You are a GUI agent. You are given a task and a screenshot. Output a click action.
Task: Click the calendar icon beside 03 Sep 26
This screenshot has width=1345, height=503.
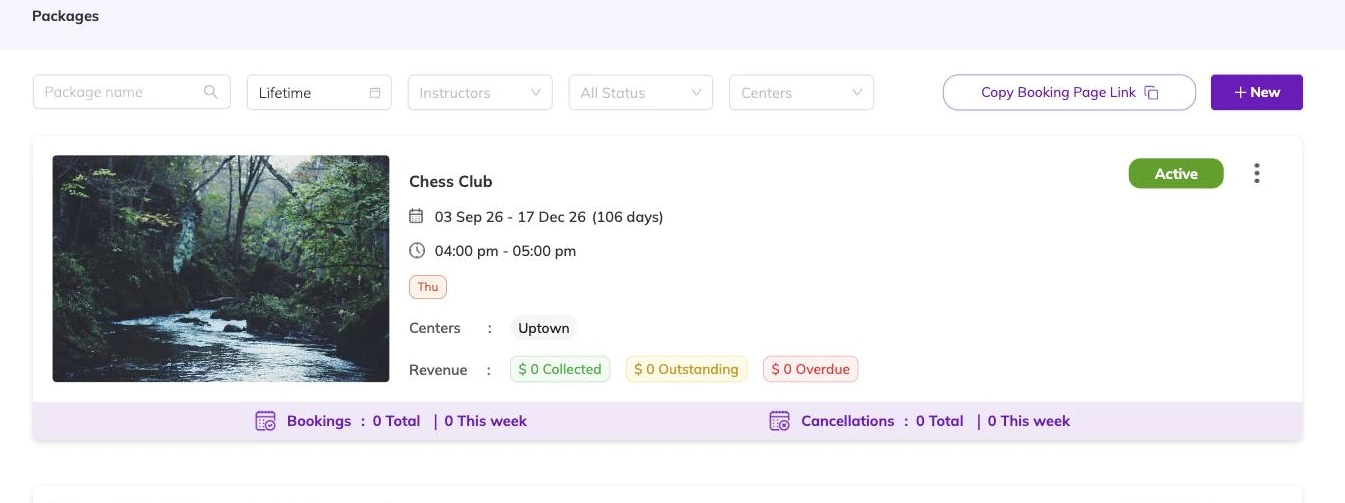[x=417, y=216]
